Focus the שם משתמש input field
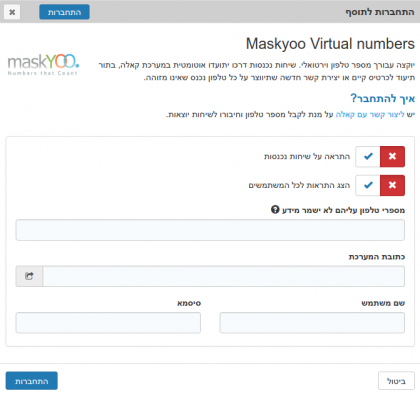420x396 pixels. point(312,323)
